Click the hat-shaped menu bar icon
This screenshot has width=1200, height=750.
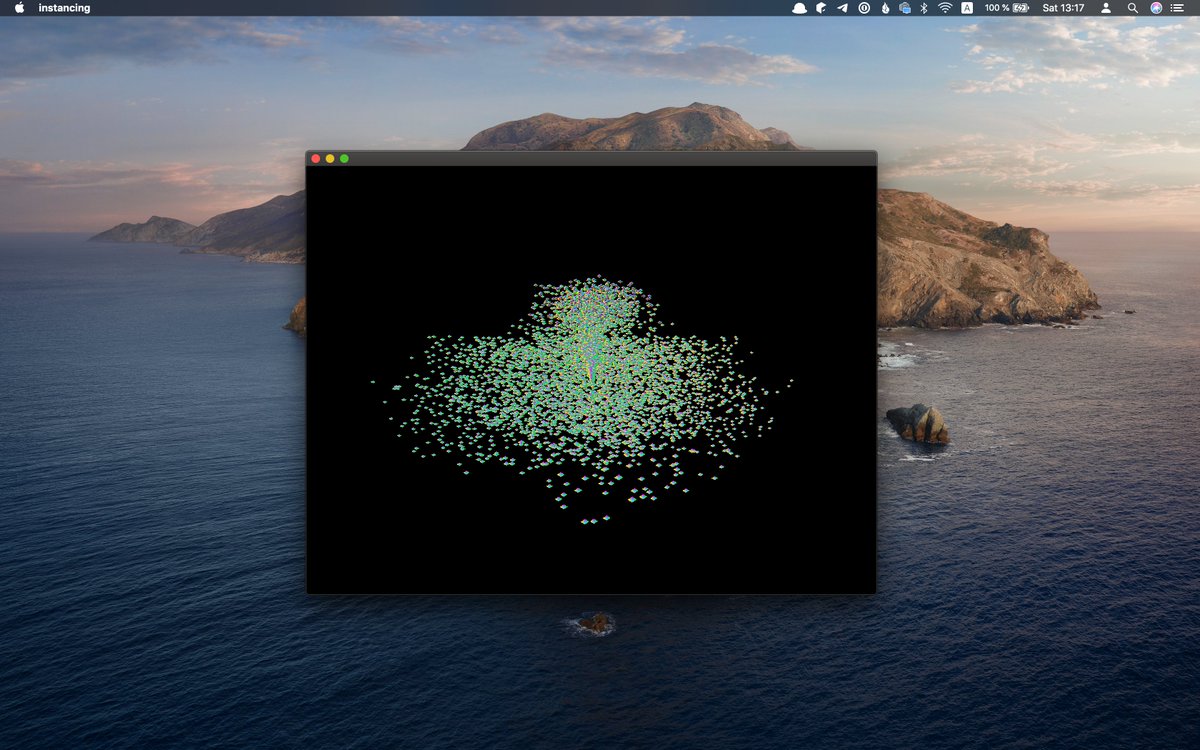799,7
